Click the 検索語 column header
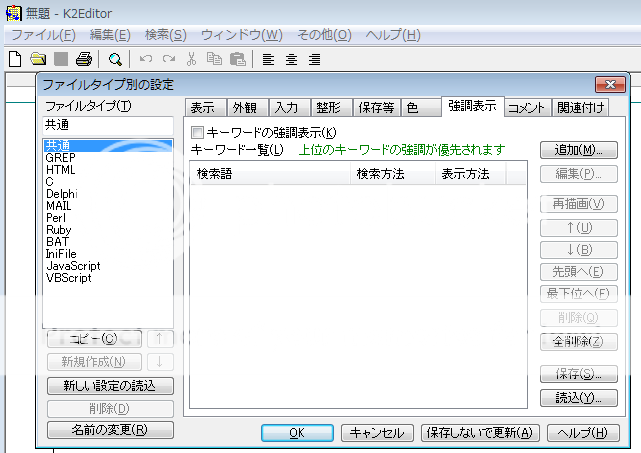This screenshot has height=453, width=641. pyautogui.click(x=270, y=174)
